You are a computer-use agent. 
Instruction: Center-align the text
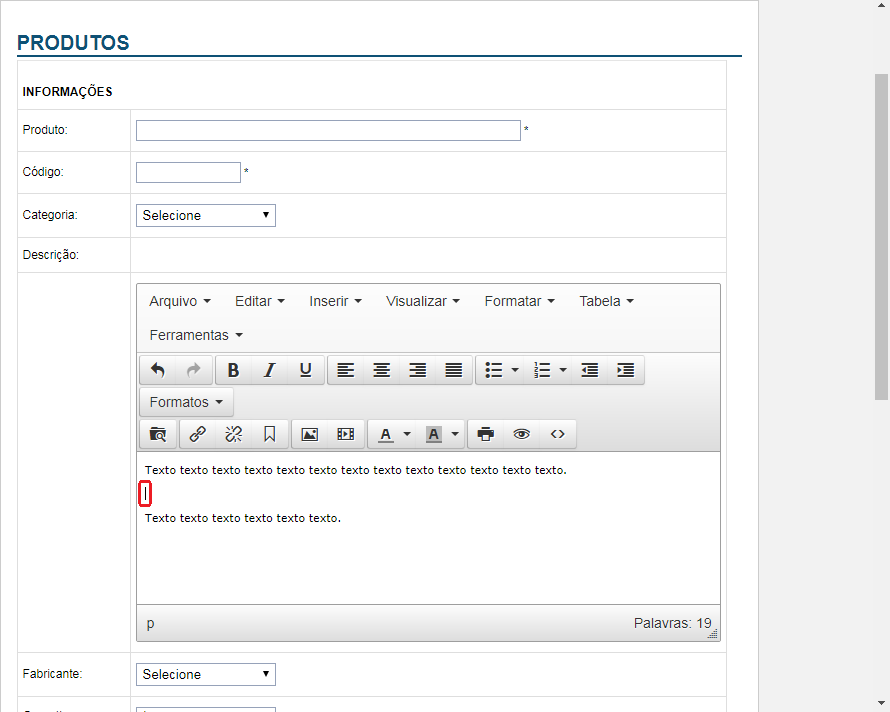[381, 370]
